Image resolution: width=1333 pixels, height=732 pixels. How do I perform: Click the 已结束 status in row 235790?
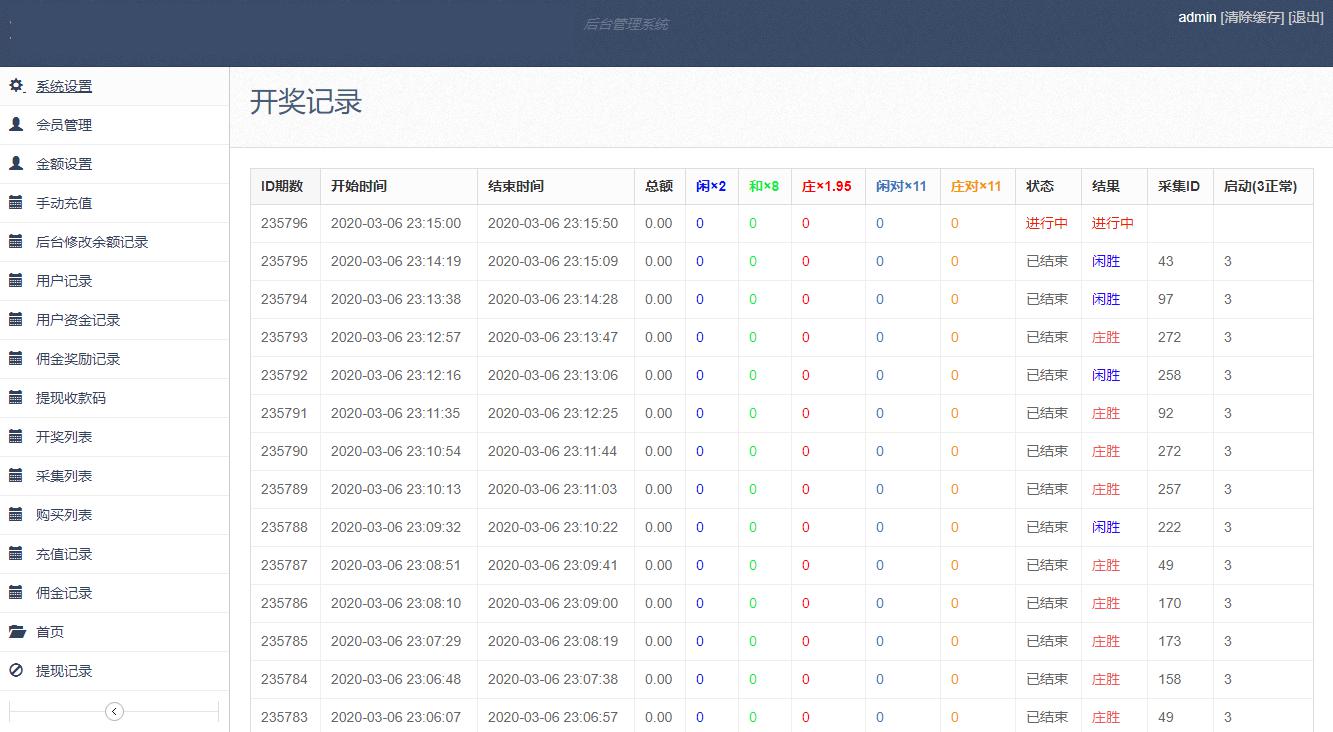[x=1047, y=451]
